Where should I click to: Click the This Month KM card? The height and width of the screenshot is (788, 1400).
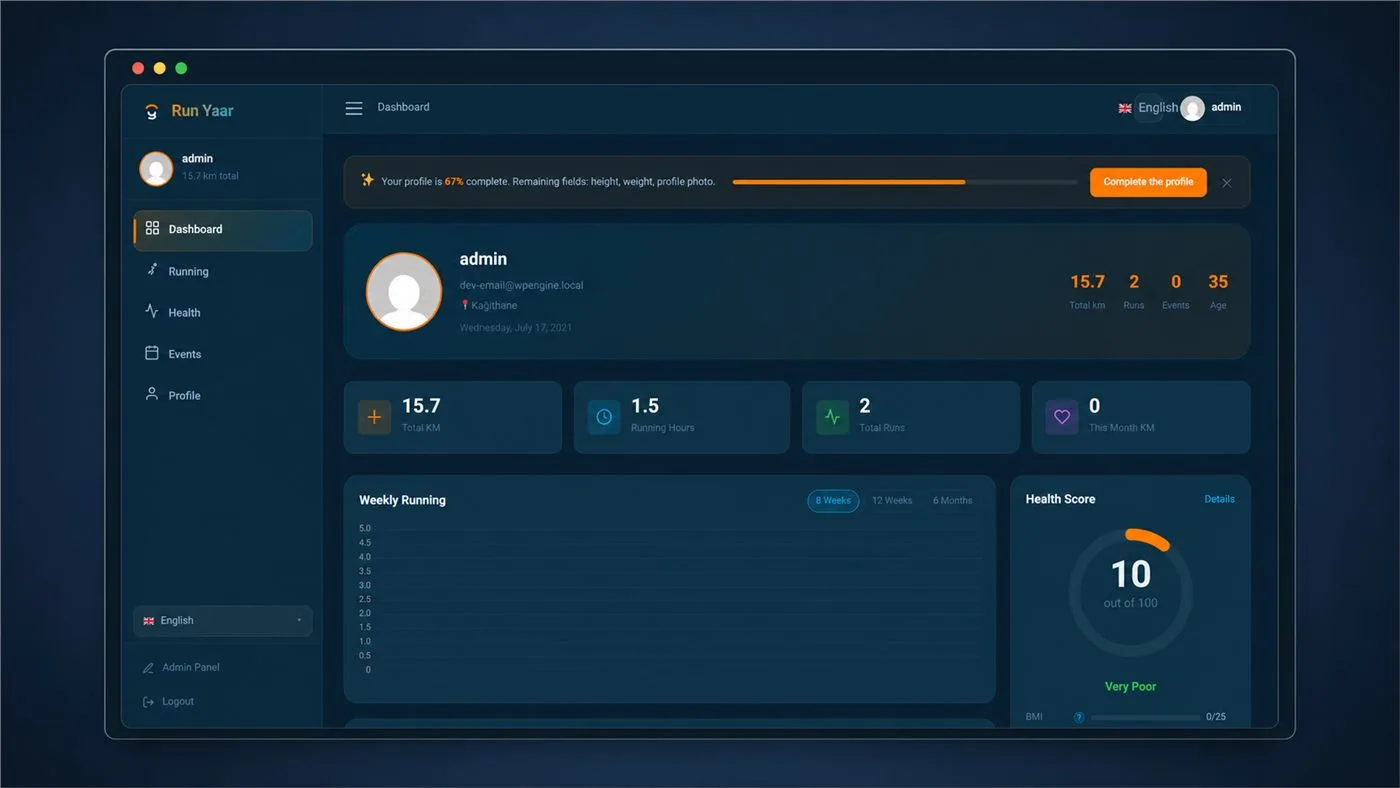[1141, 417]
